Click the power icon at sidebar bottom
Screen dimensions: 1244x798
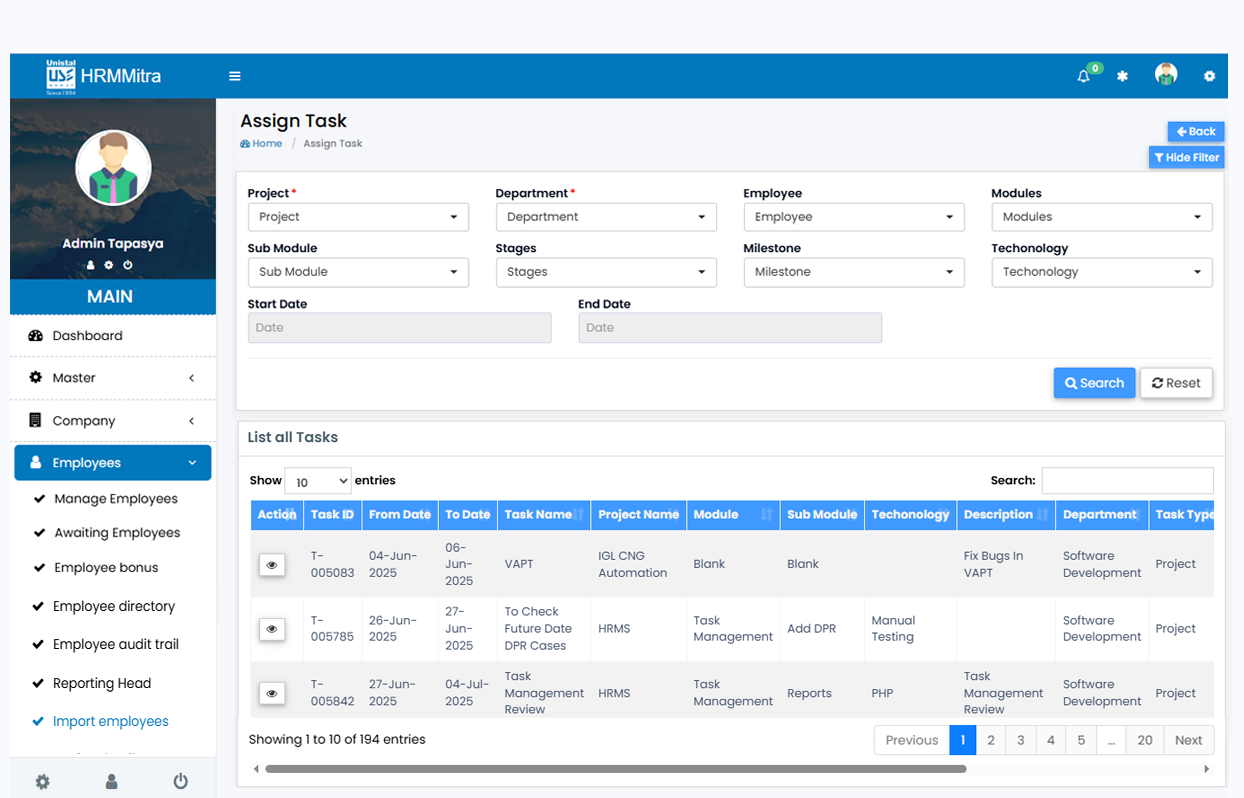click(180, 781)
